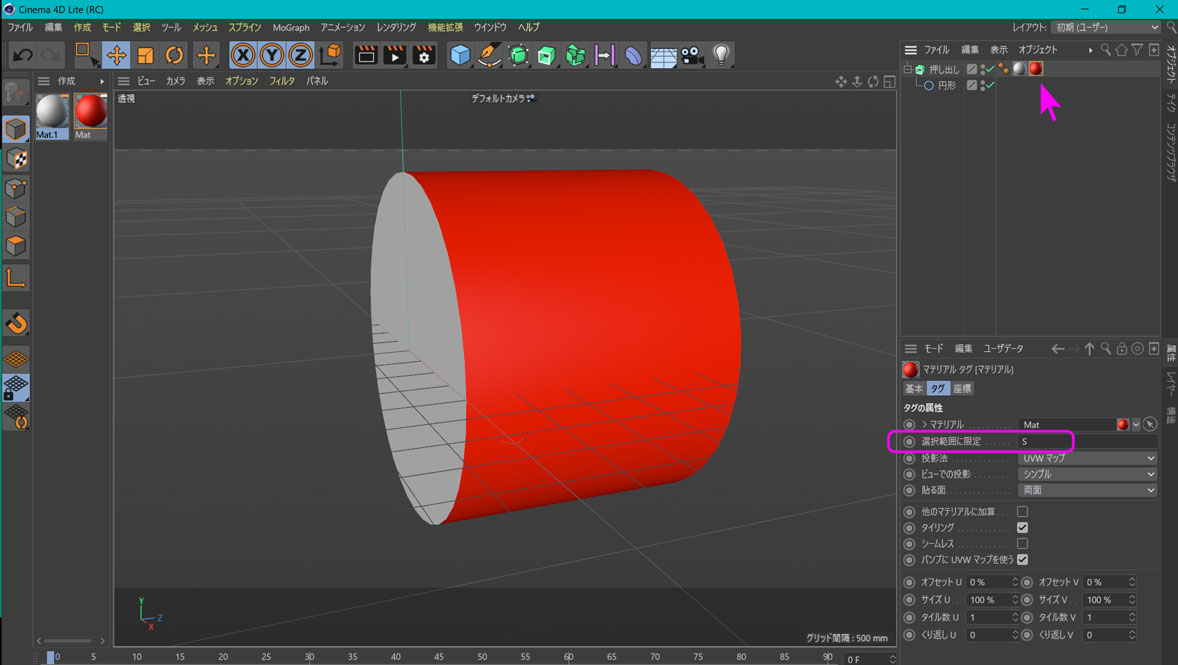
Task: Select the Rotate tool
Action: click(175, 55)
